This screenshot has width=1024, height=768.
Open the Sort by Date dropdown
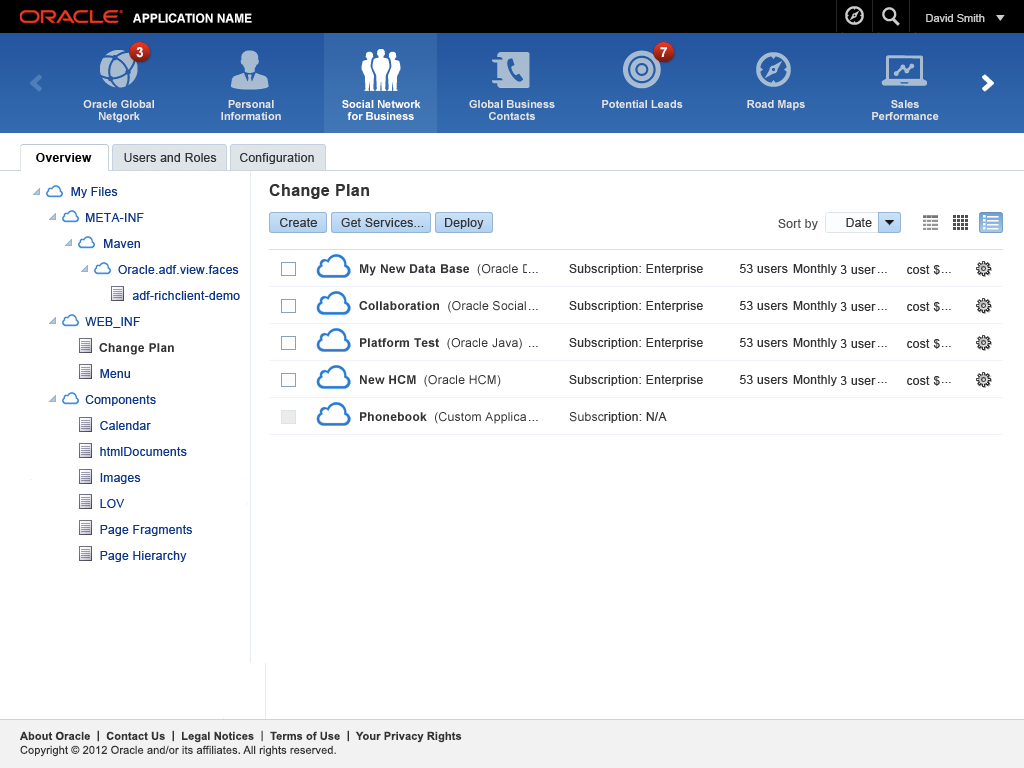pos(863,223)
